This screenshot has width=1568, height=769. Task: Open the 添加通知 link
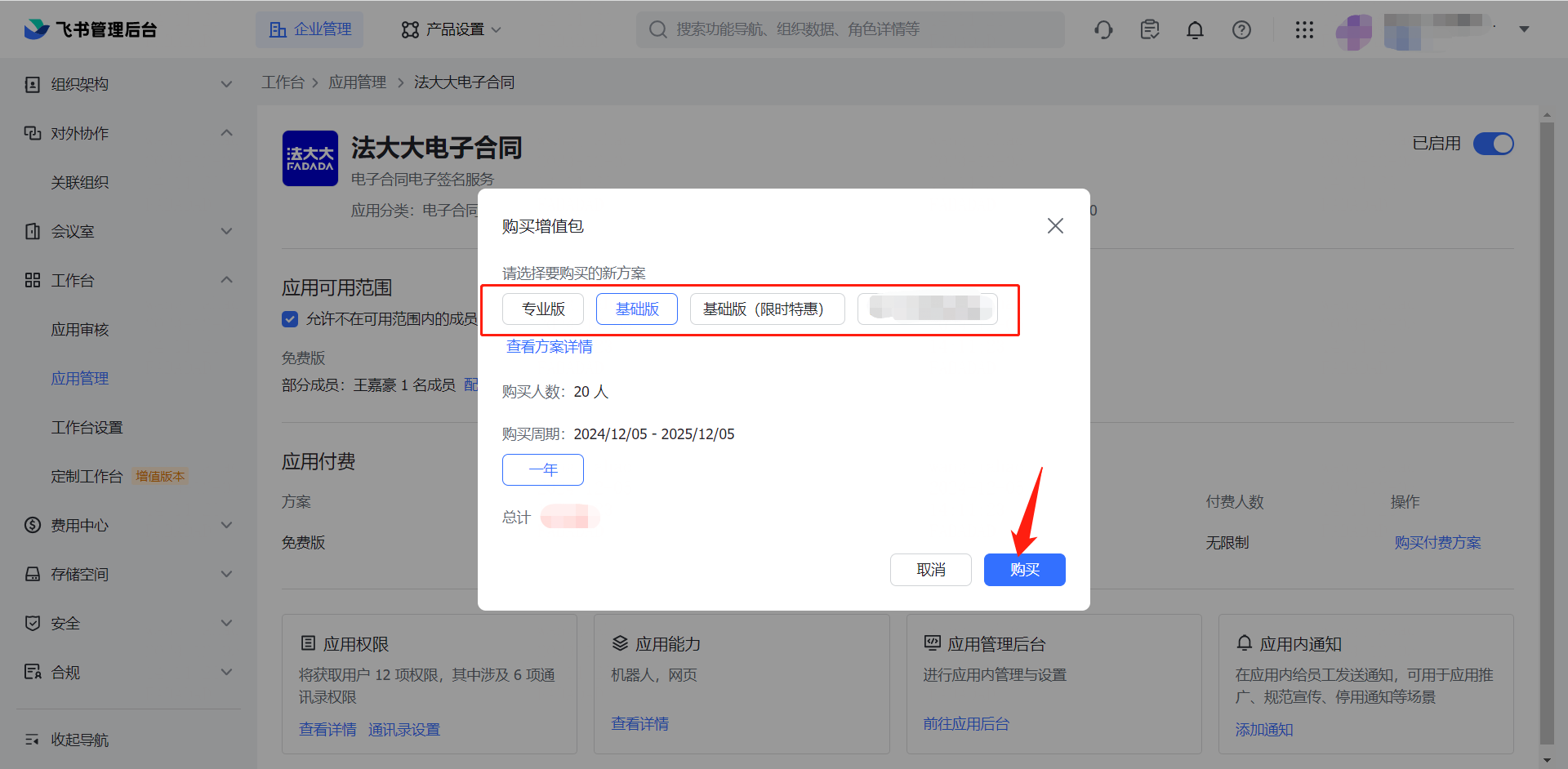pyautogui.click(x=1264, y=730)
